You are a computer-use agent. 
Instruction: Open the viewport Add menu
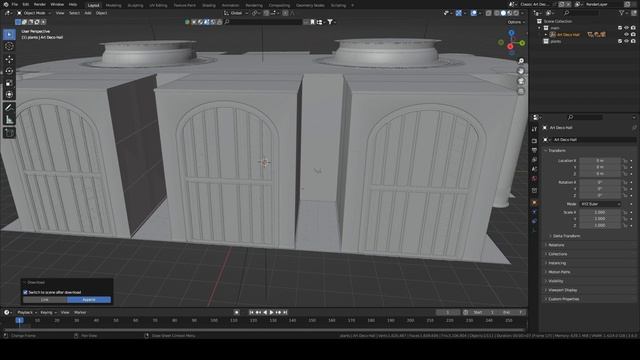point(88,13)
